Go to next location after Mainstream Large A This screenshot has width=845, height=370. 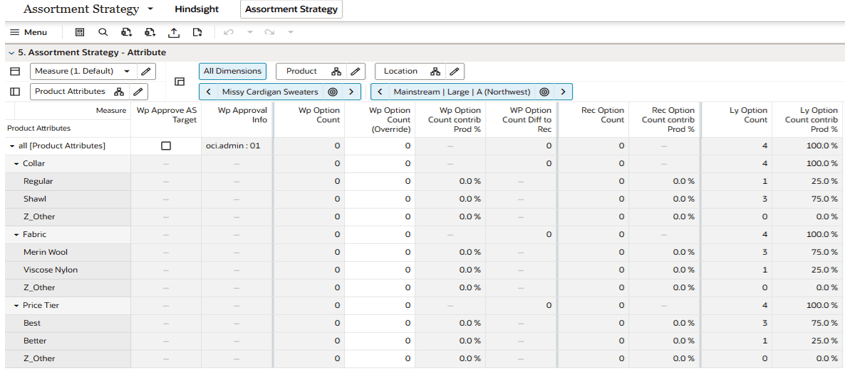(563, 92)
